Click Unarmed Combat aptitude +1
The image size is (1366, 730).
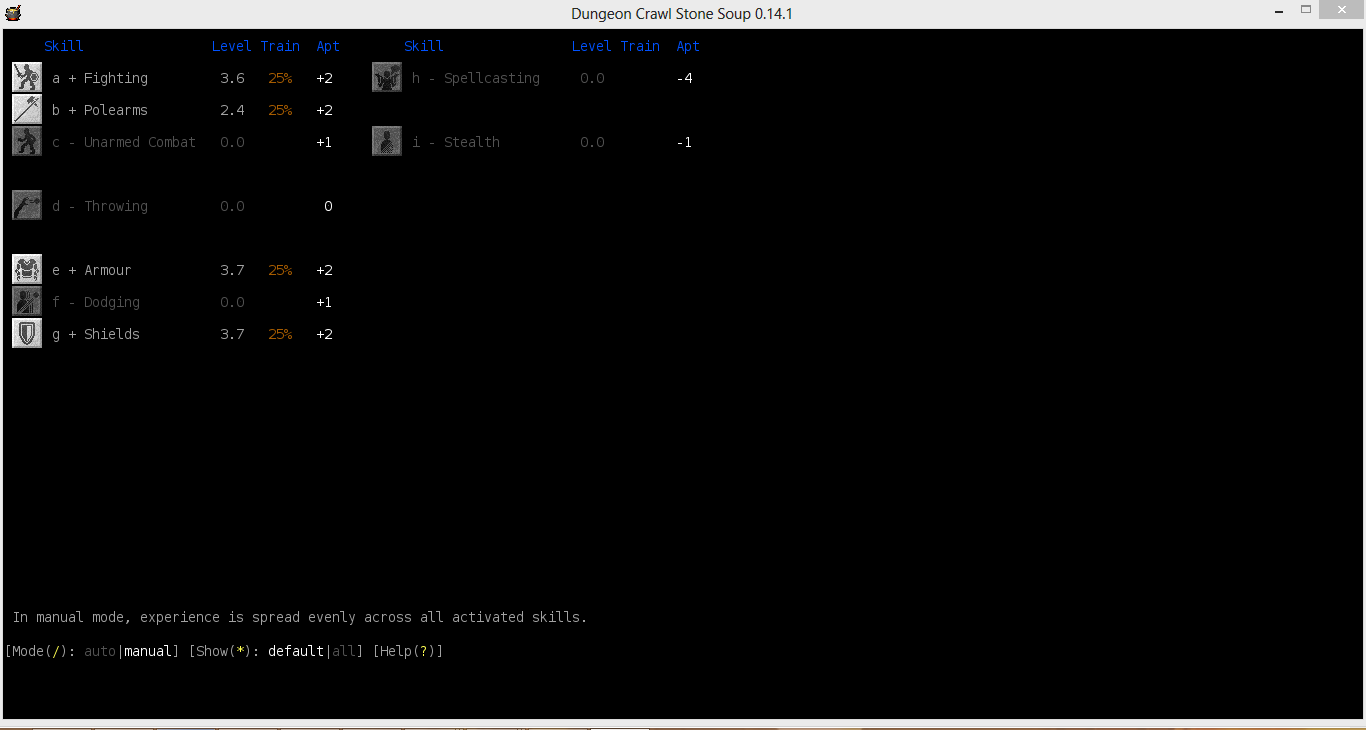click(x=324, y=142)
